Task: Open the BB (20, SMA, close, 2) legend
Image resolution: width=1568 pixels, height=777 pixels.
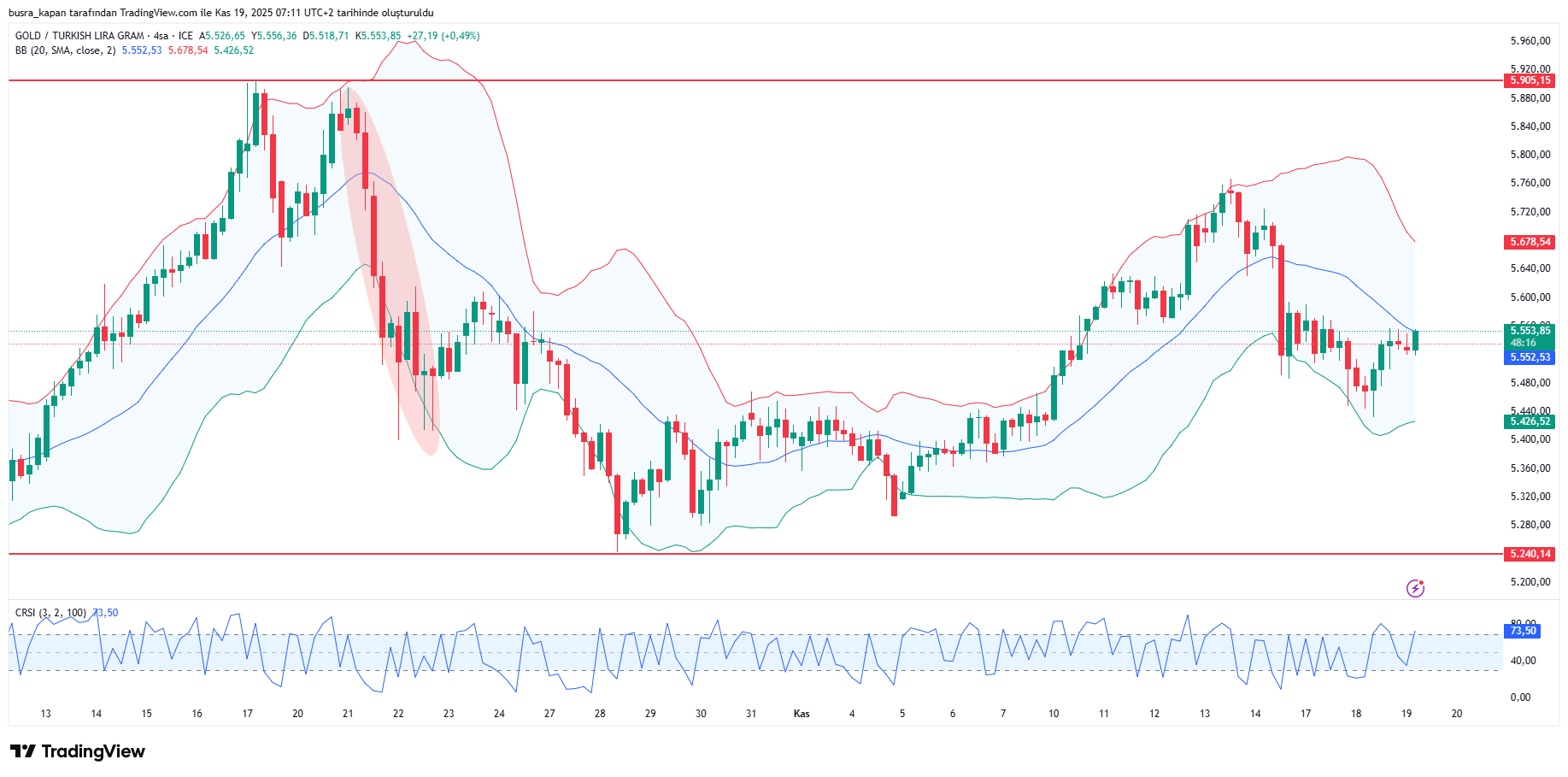Action: click(x=65, y=50)
